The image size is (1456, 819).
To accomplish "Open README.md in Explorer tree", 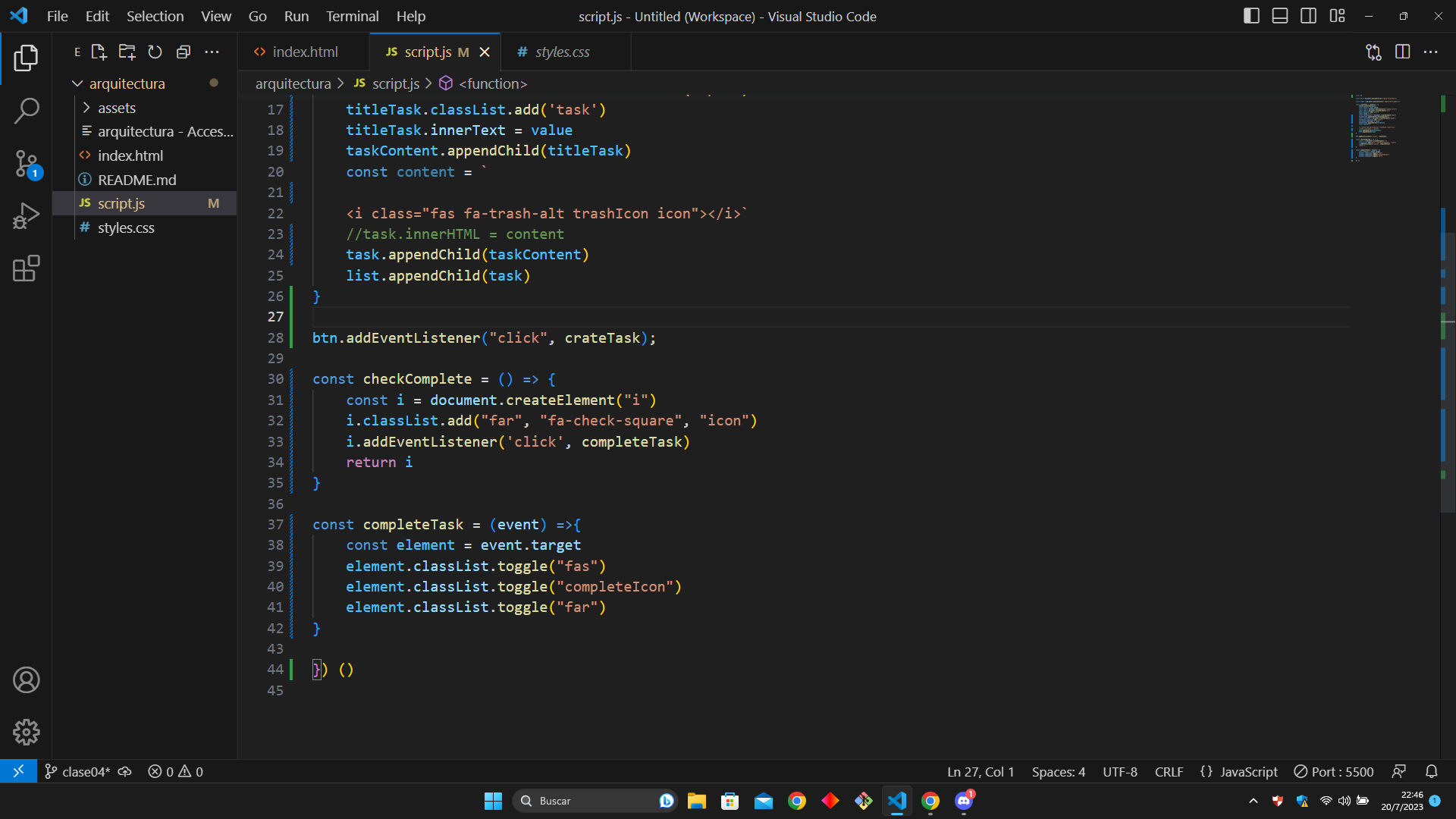I will (x=144, y=180).
